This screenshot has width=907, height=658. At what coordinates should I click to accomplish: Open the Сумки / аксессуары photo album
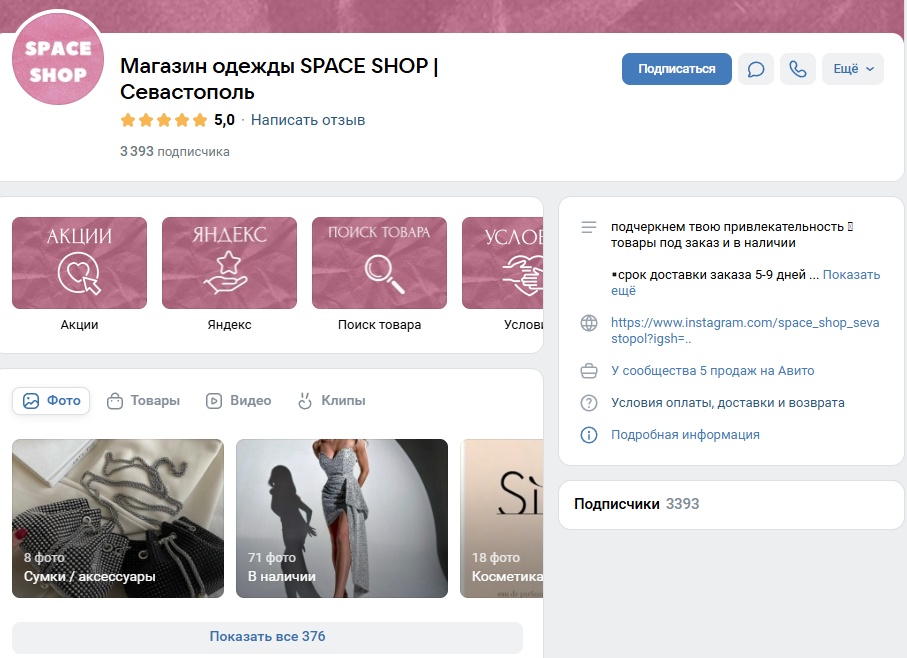117,518
